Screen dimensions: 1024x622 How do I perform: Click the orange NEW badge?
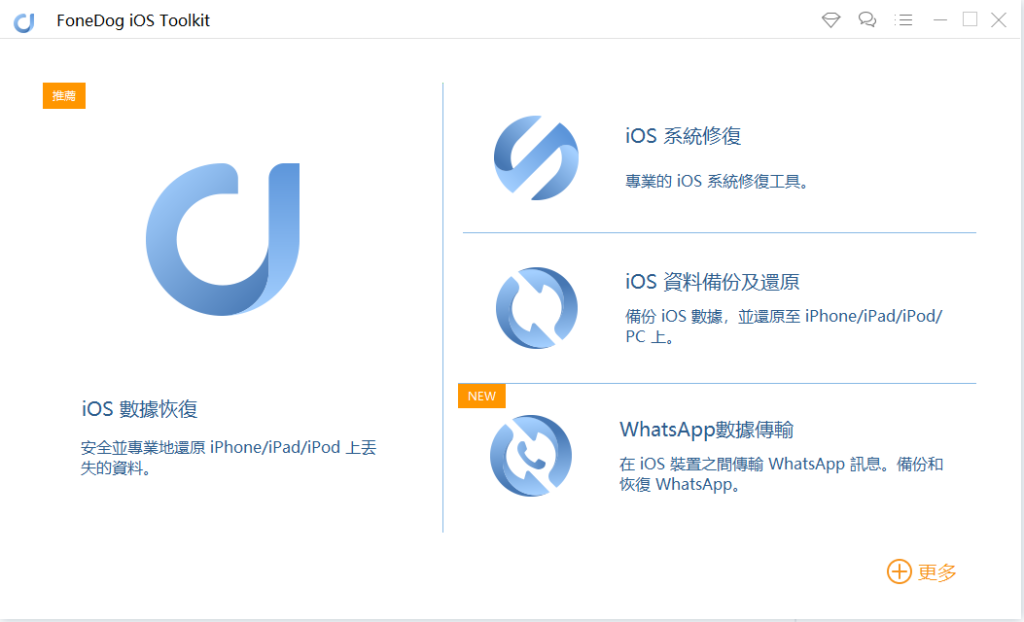482,396
